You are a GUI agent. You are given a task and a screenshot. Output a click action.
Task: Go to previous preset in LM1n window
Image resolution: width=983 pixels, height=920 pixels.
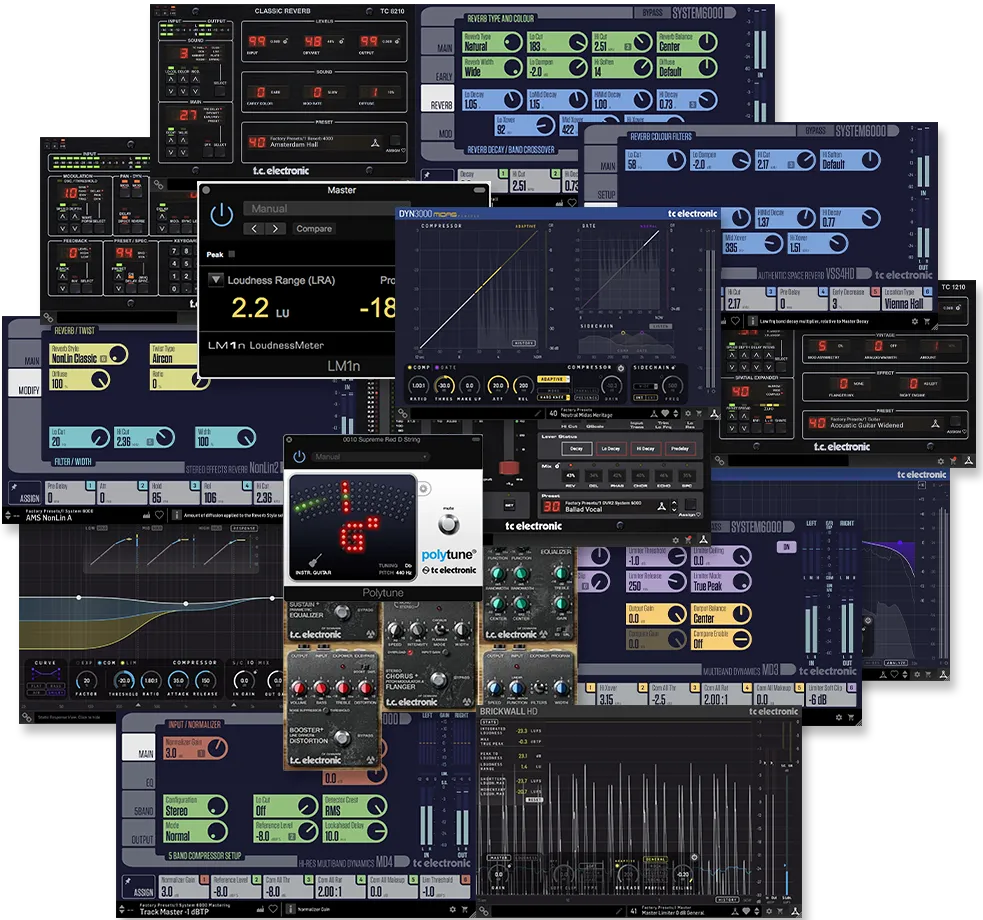(254, 229)
